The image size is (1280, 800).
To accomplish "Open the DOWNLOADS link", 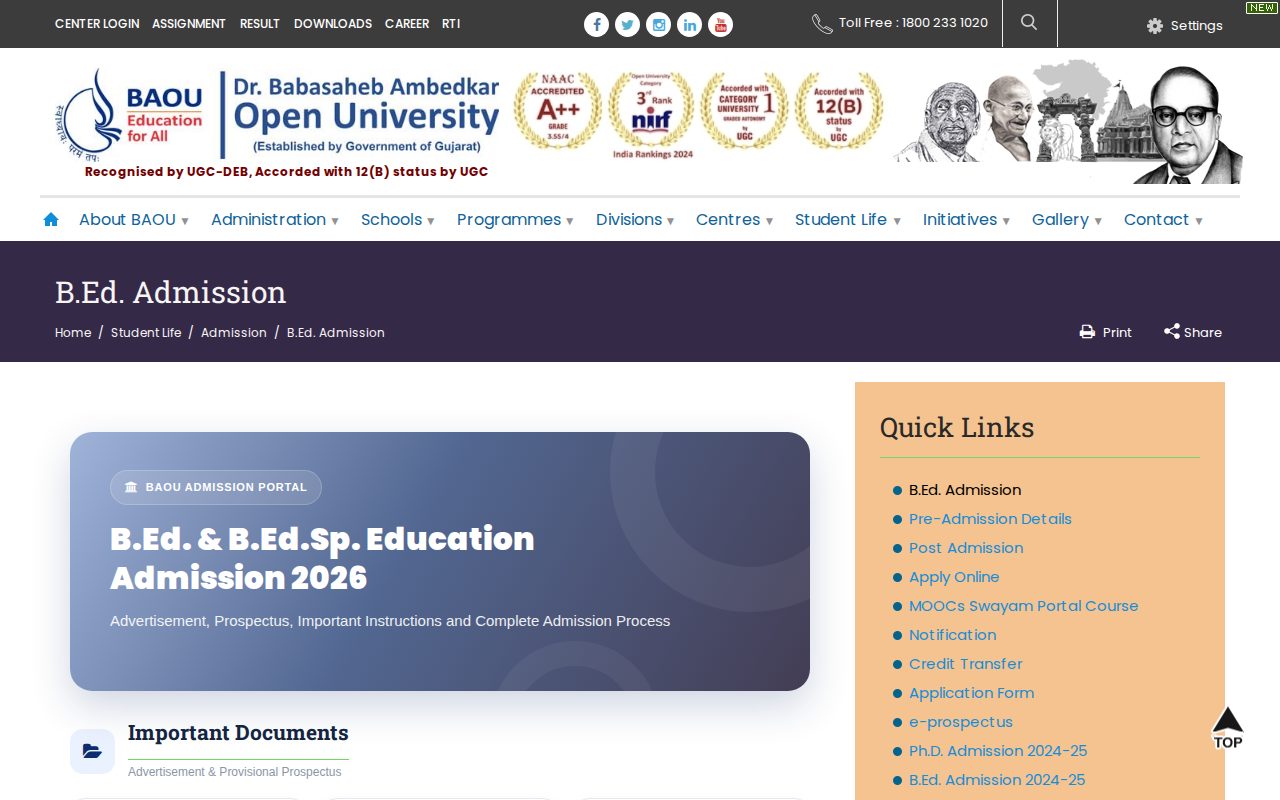I will coord(333,23).
